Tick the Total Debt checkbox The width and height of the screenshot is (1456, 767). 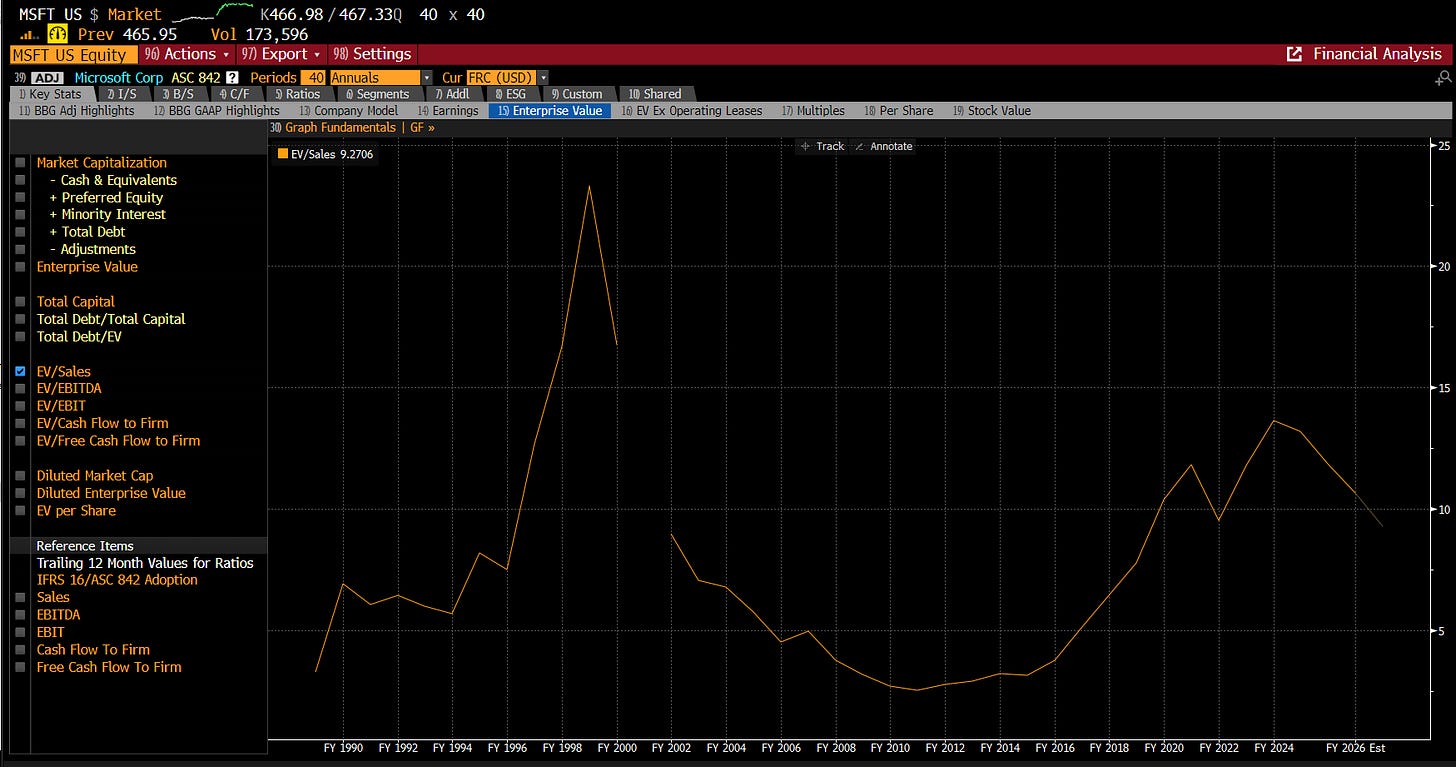click(x=20, y=232)
